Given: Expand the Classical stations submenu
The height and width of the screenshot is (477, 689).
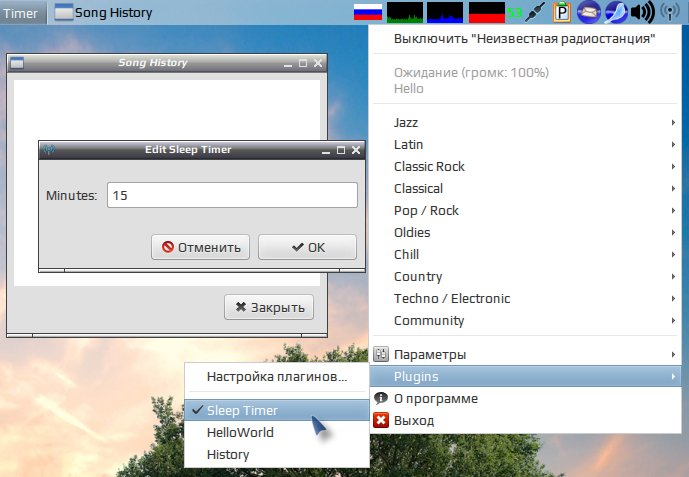Looking at the screenshot, I should [525, 188].
